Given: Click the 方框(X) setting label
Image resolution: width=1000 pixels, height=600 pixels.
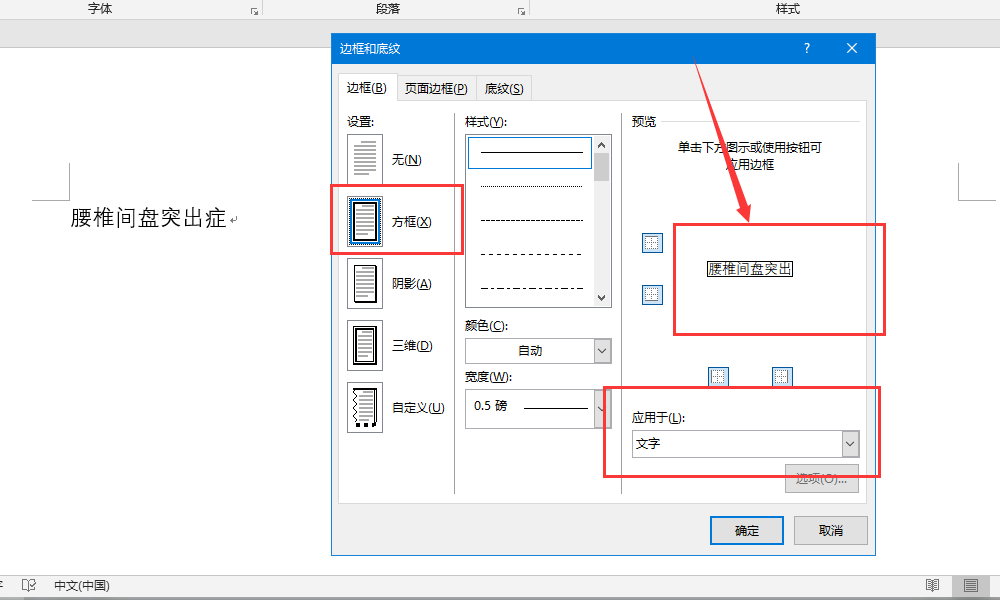Looking at the screenshot, I should (411, 222).
